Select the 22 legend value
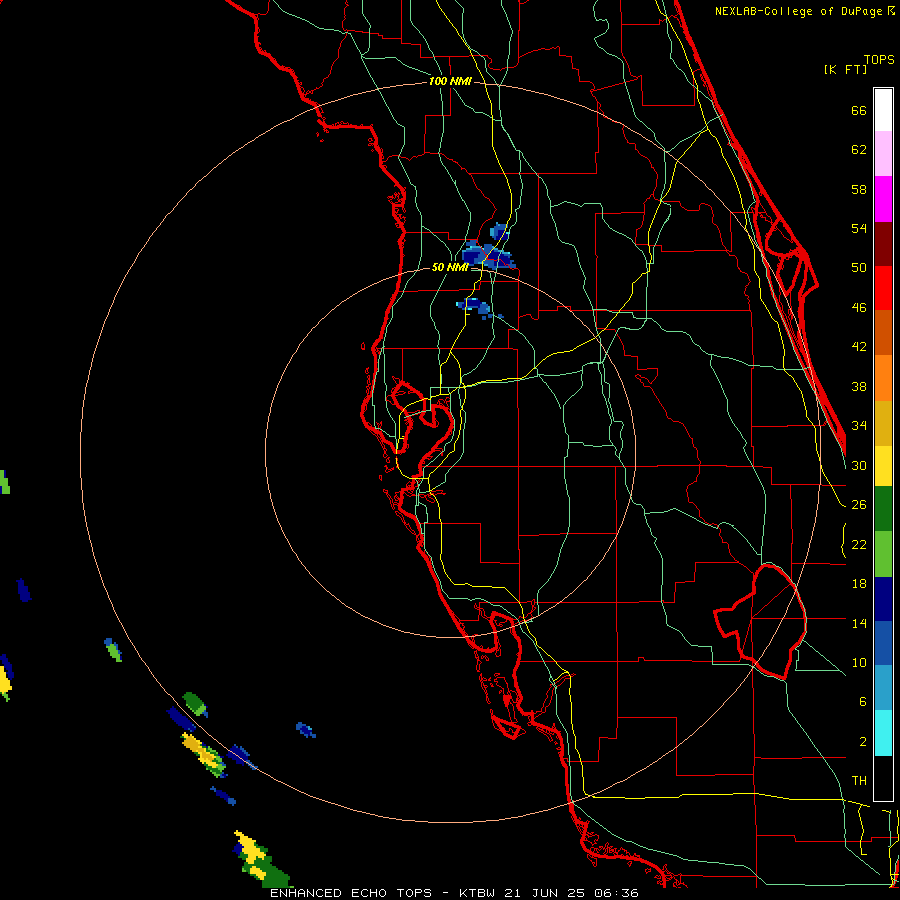The width and height of the screenshot is (900, 900). pyautogui.click(x=859, y=544)
